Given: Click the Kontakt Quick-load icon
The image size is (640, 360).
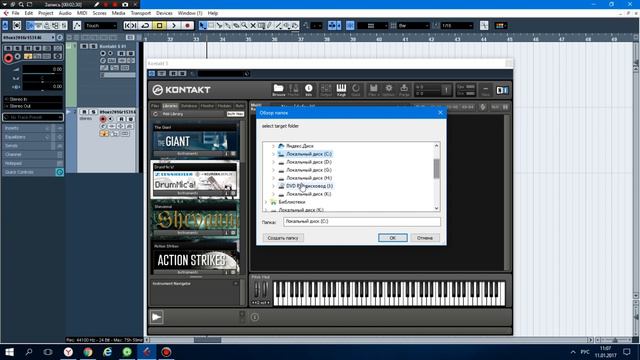Looking at the screenshot, I should click(356, 89).
